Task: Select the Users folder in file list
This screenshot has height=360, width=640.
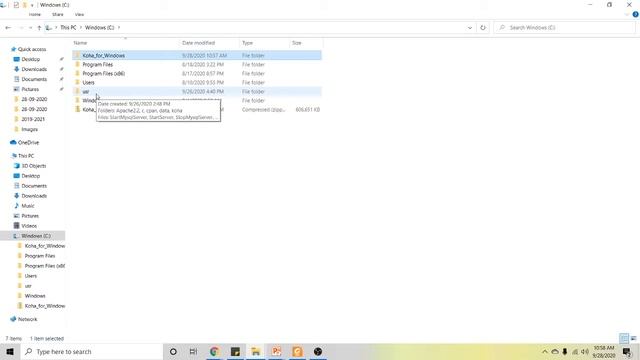Action: 197,82
